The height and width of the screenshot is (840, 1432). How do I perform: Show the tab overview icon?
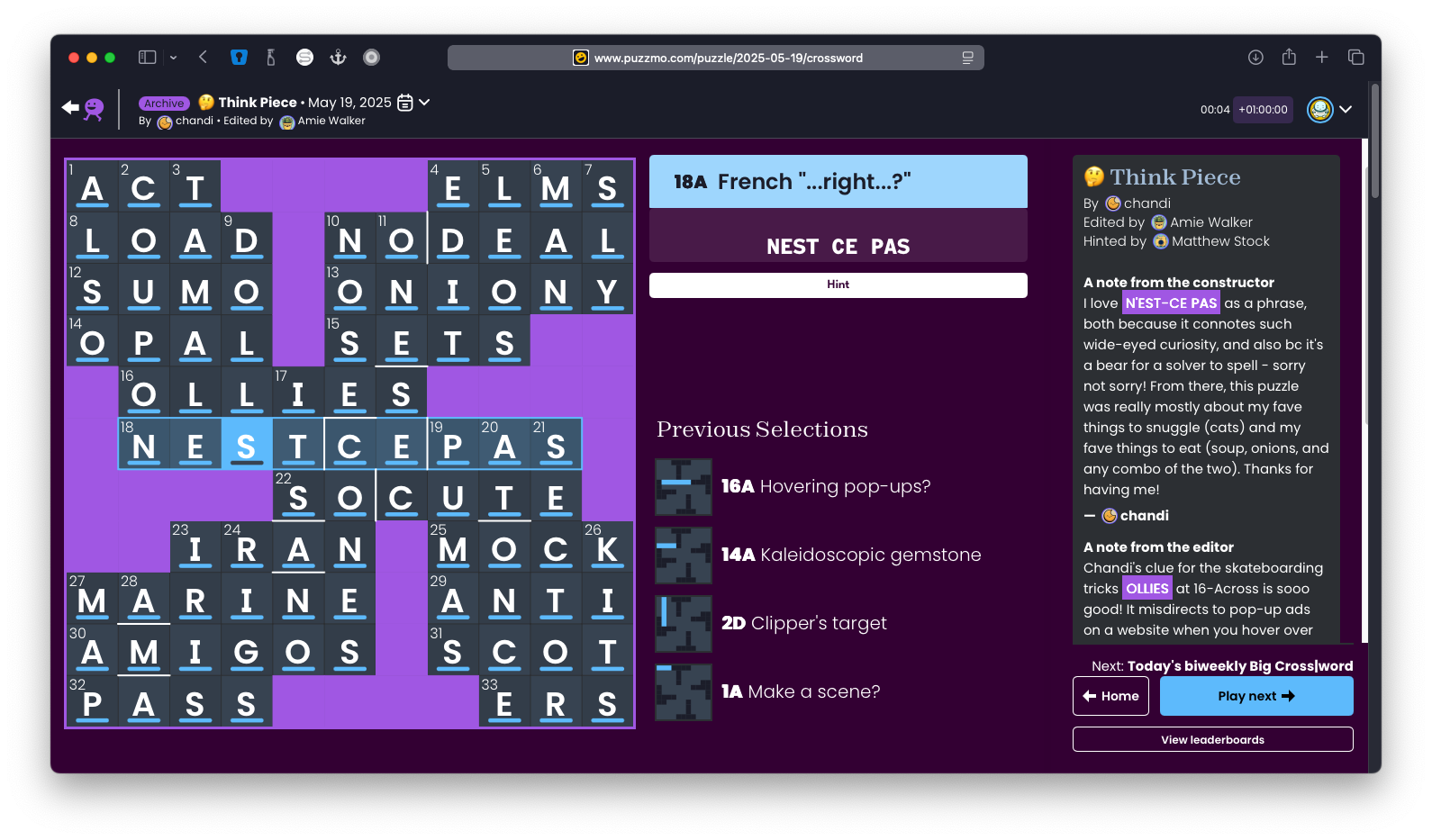[1355, 58]
